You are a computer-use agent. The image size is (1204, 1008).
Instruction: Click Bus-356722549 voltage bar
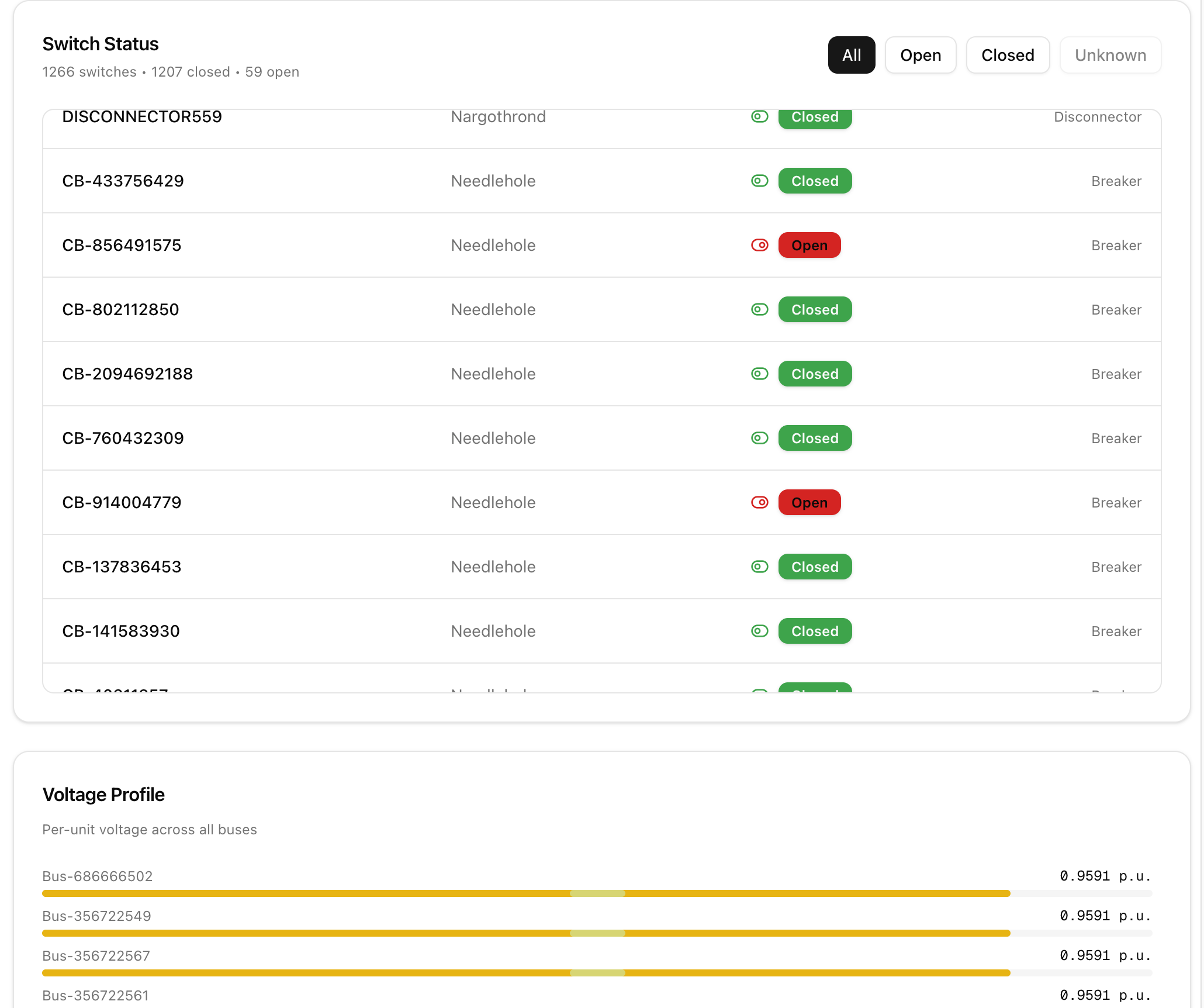pyautogui.click(x=526, y=933)
